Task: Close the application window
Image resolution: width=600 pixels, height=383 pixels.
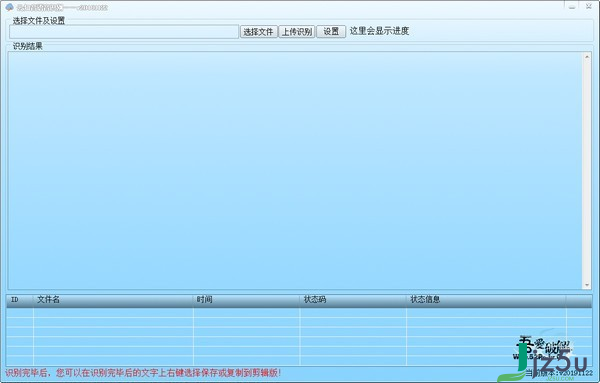Action: tap(589, 6)
